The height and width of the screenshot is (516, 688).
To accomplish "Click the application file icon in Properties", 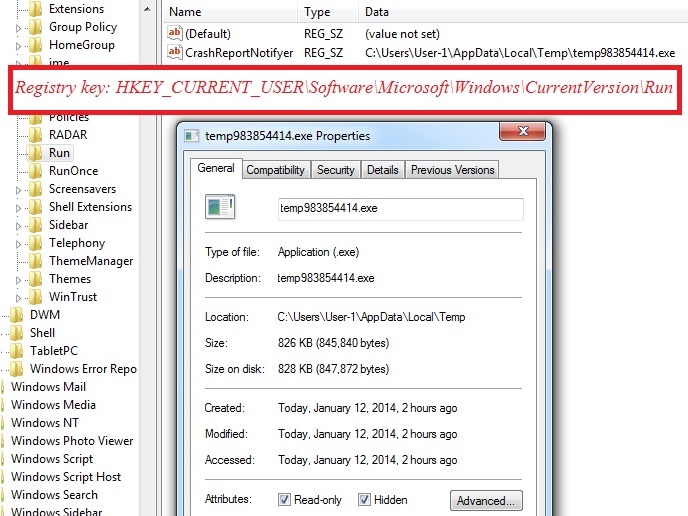I will click(220, 207).
